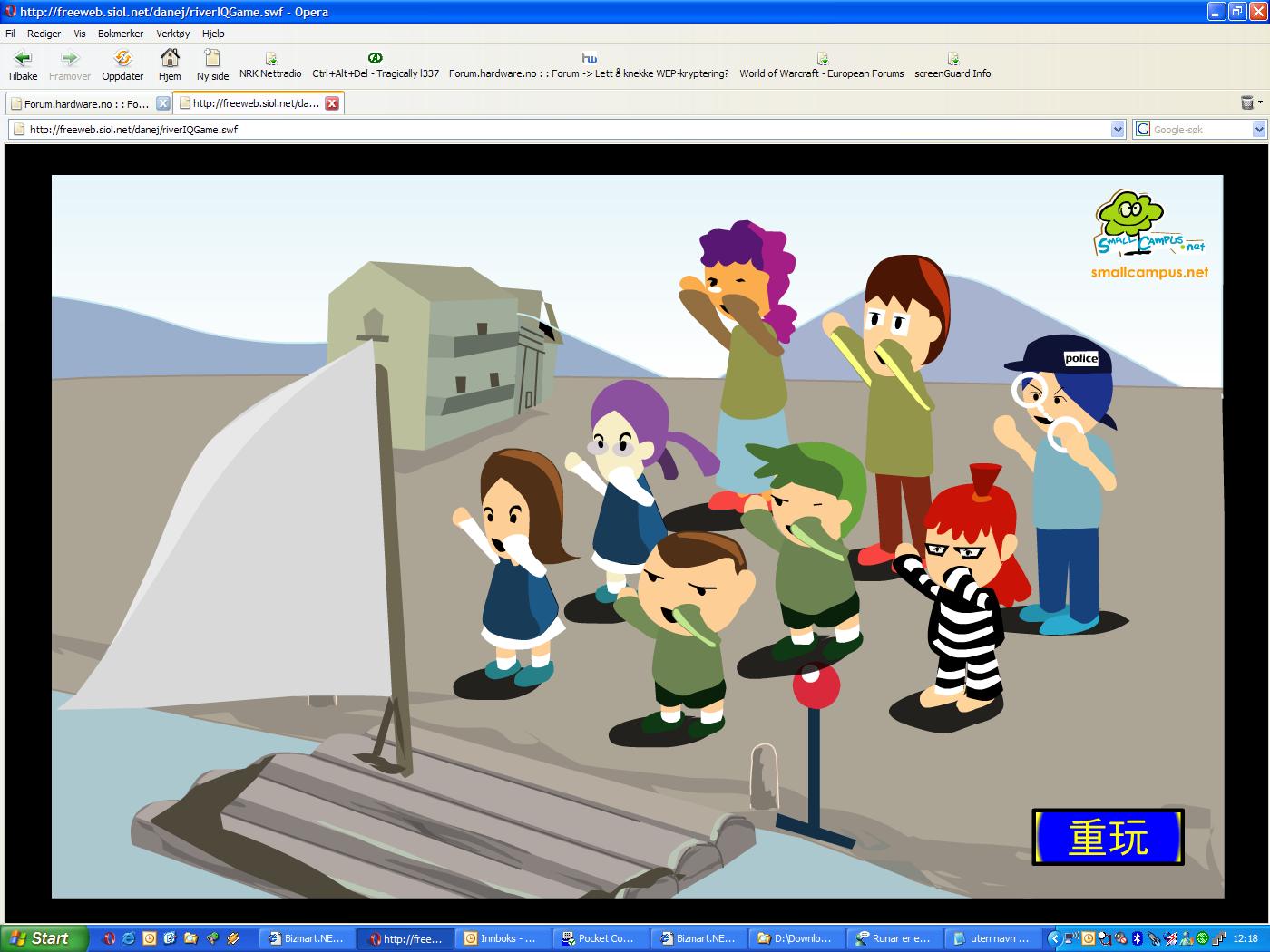Switch to the D:\Downlo... folder taskbar window
1270x952 pixels.
797,938
